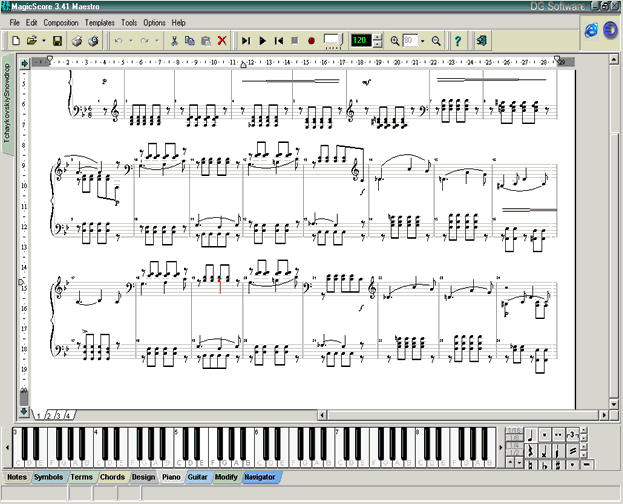Open the Tools menu
The height and width of the screenshot is (504, 623).
click(x=129, y=23)
